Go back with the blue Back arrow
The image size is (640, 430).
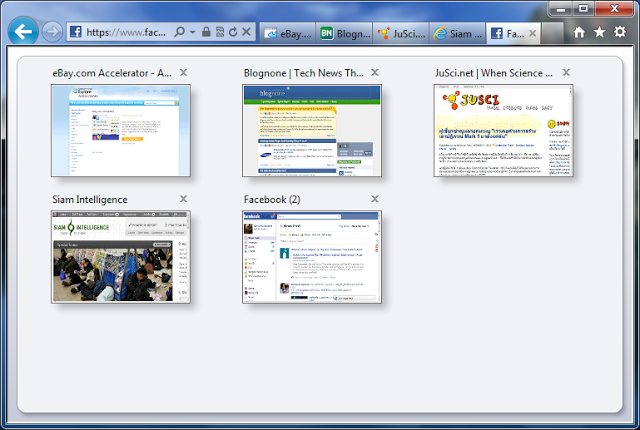coord(23,31)
